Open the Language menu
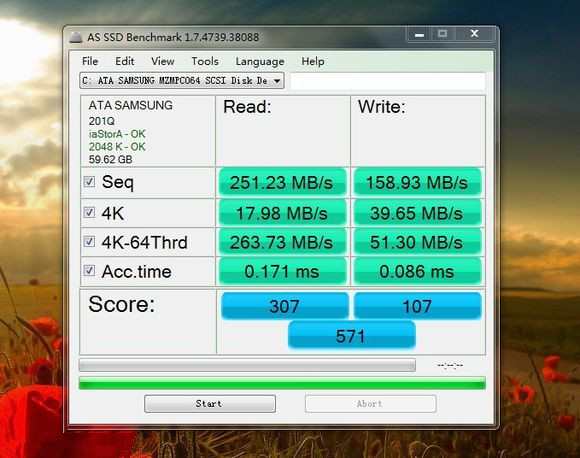The height and width of the screenshot is (458, 580). click(x=260, y=61)
